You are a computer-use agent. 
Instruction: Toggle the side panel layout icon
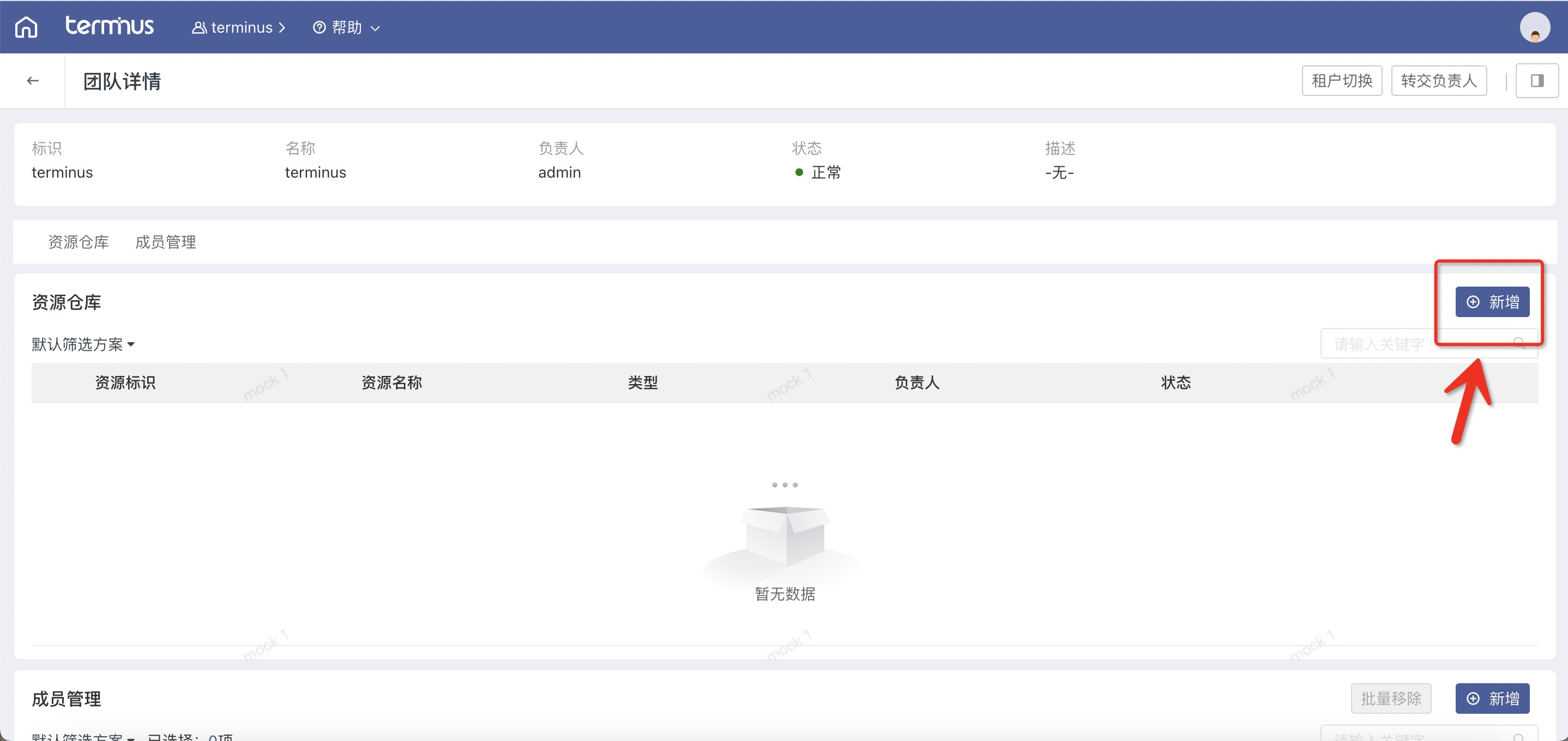(1536, 81)
